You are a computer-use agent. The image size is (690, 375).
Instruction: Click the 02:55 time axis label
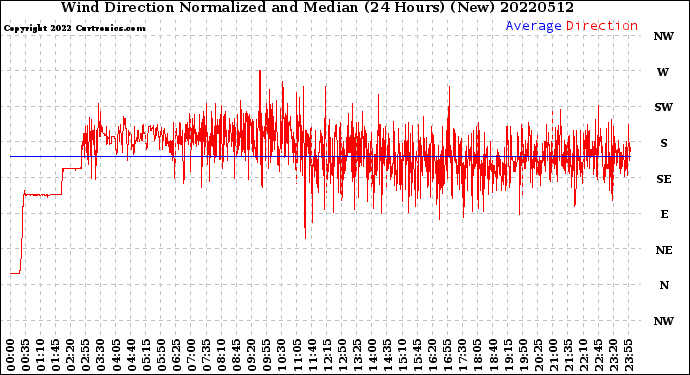pos(86,355)
